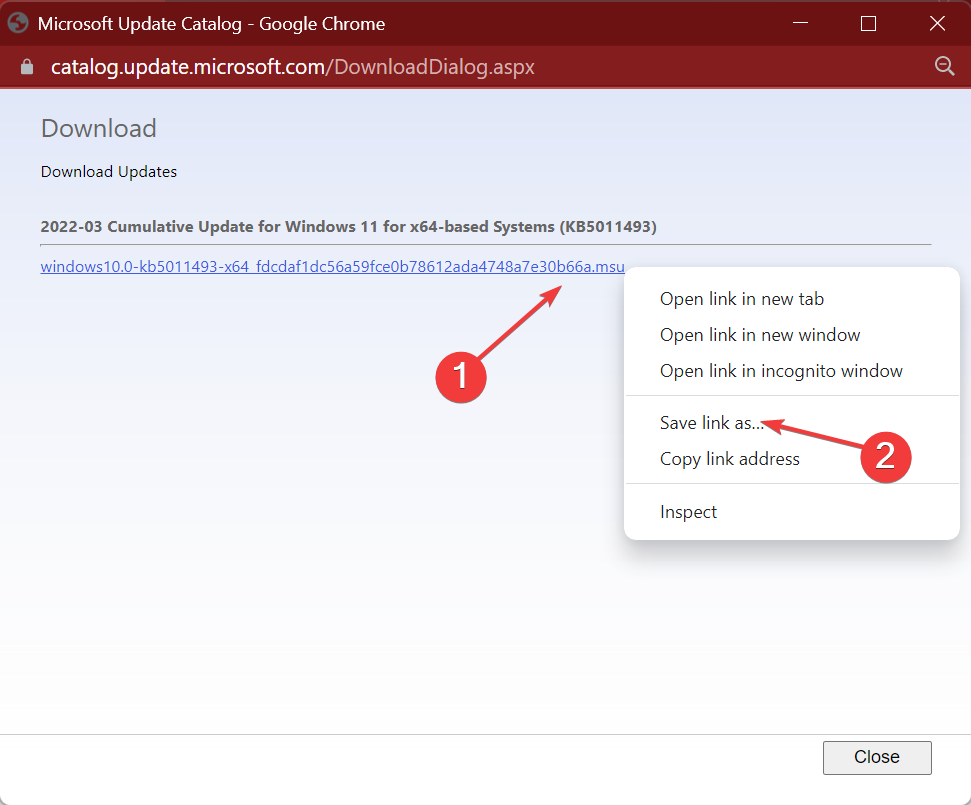Screen dimensions: 971x805
Task: Maximize the Chrome window
Action: [868, 22]
